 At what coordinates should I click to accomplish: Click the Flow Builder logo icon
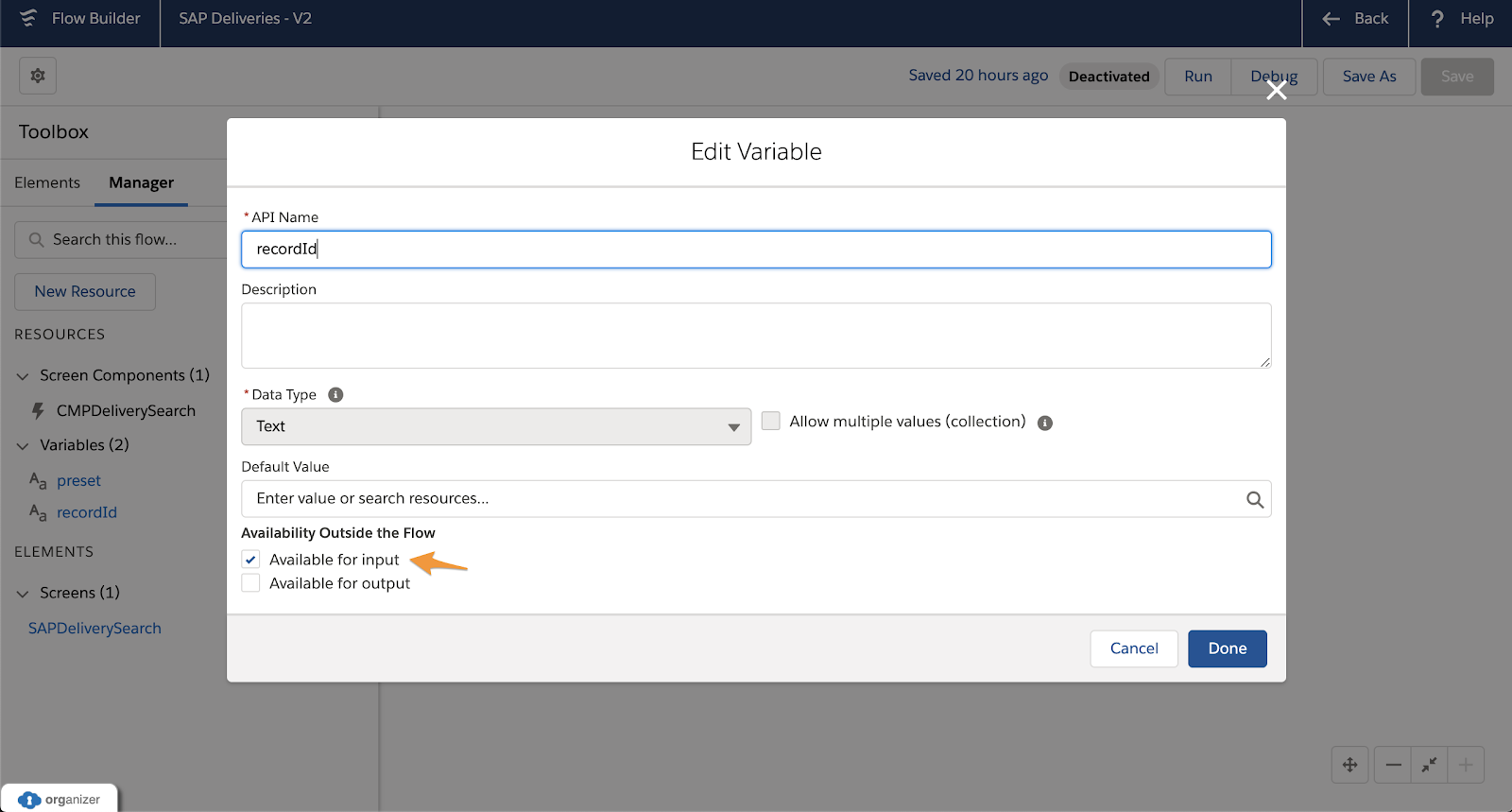click(28, 18)
